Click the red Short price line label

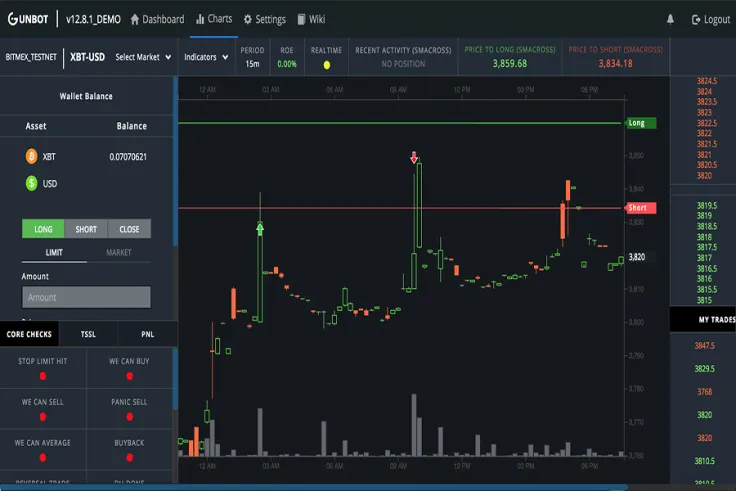[x=640, y=207]
